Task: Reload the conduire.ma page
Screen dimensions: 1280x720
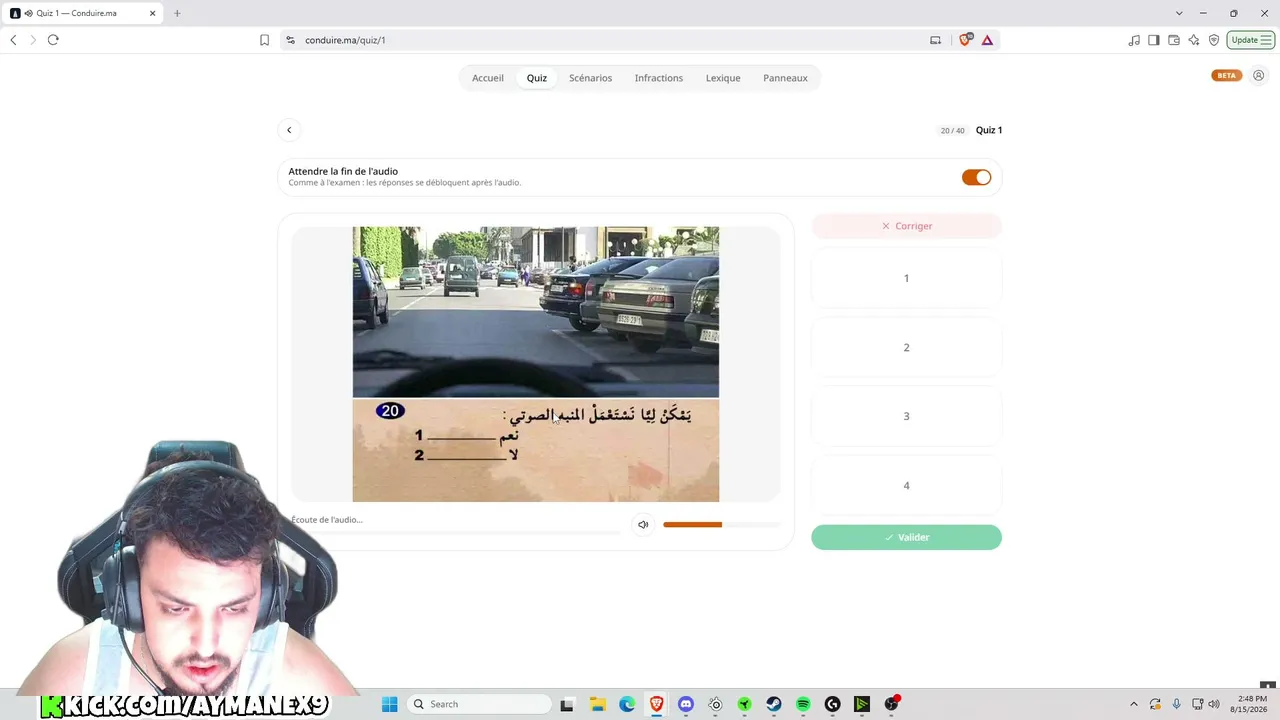Action: click(53, 40)
